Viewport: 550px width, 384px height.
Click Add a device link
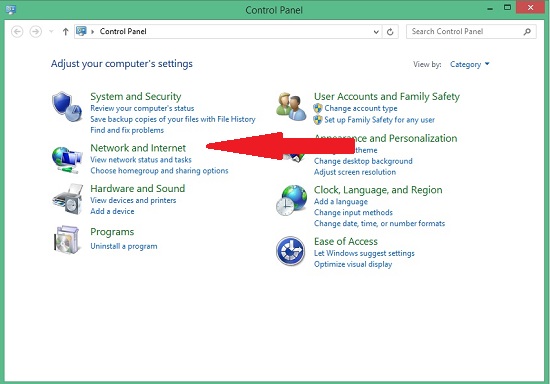112,211
